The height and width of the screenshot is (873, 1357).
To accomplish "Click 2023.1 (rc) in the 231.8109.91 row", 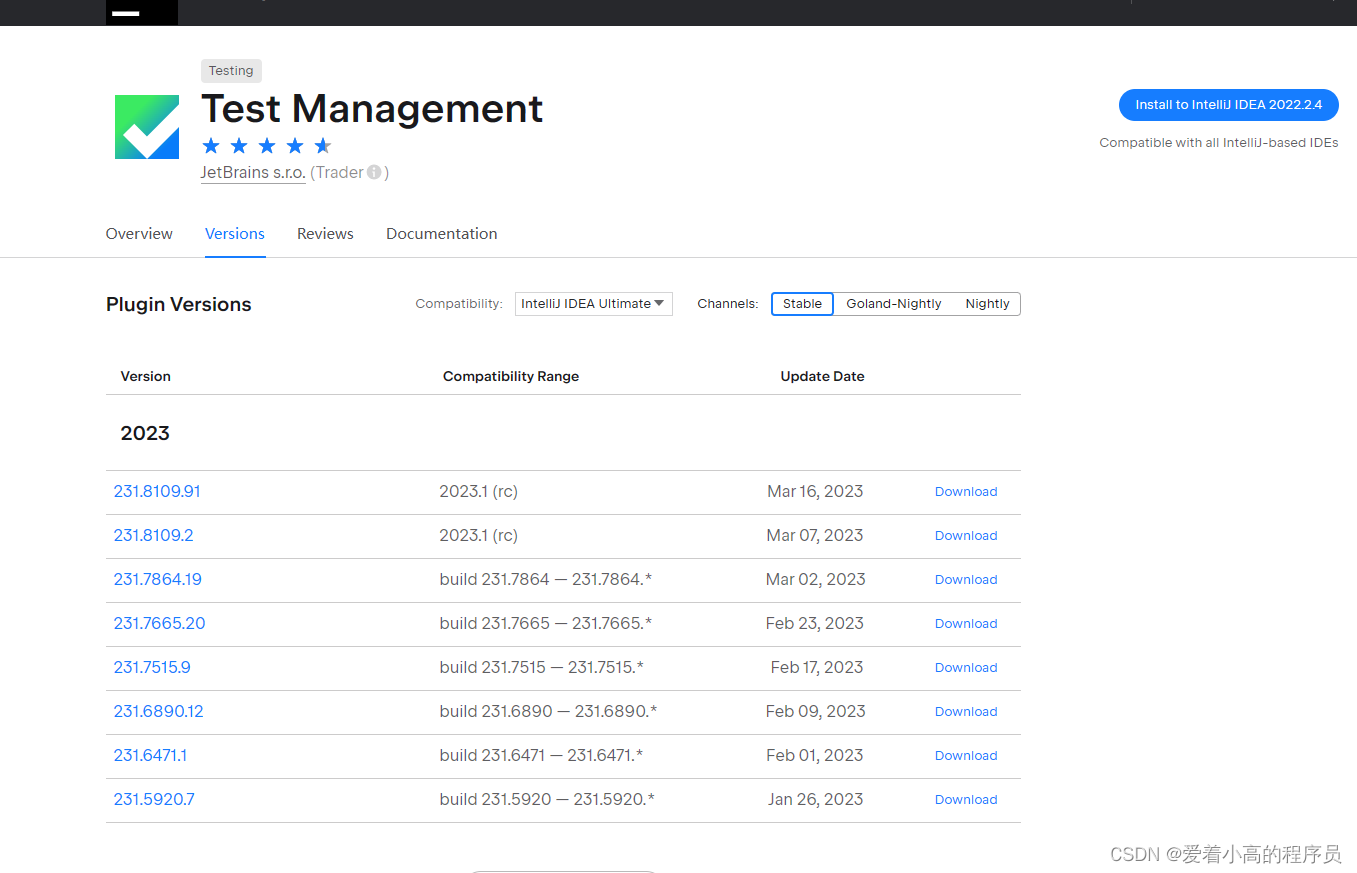I will point(479,492).
